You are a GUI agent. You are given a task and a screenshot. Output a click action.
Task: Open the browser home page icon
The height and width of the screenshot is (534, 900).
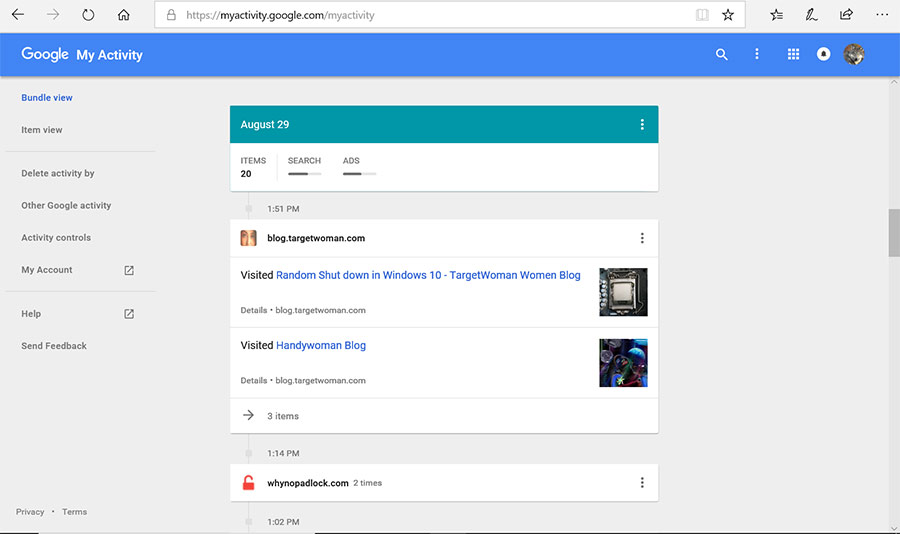pos(123,15)
